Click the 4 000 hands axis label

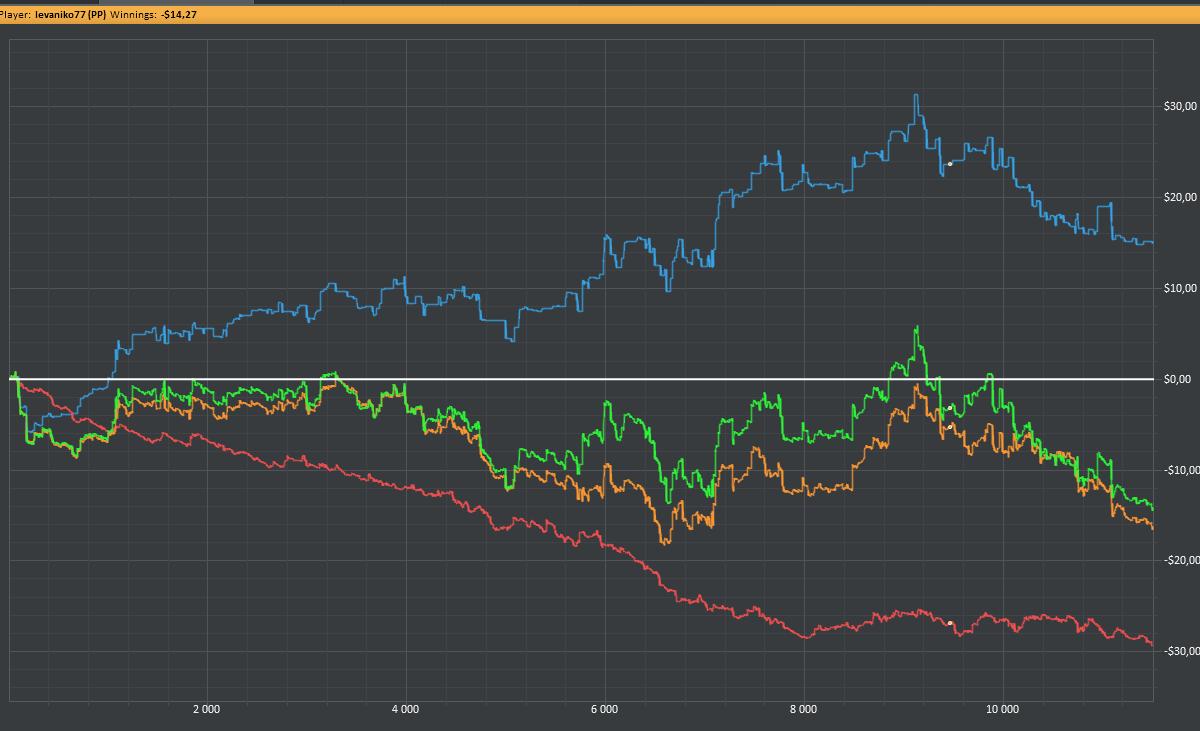tap(405, 709)
